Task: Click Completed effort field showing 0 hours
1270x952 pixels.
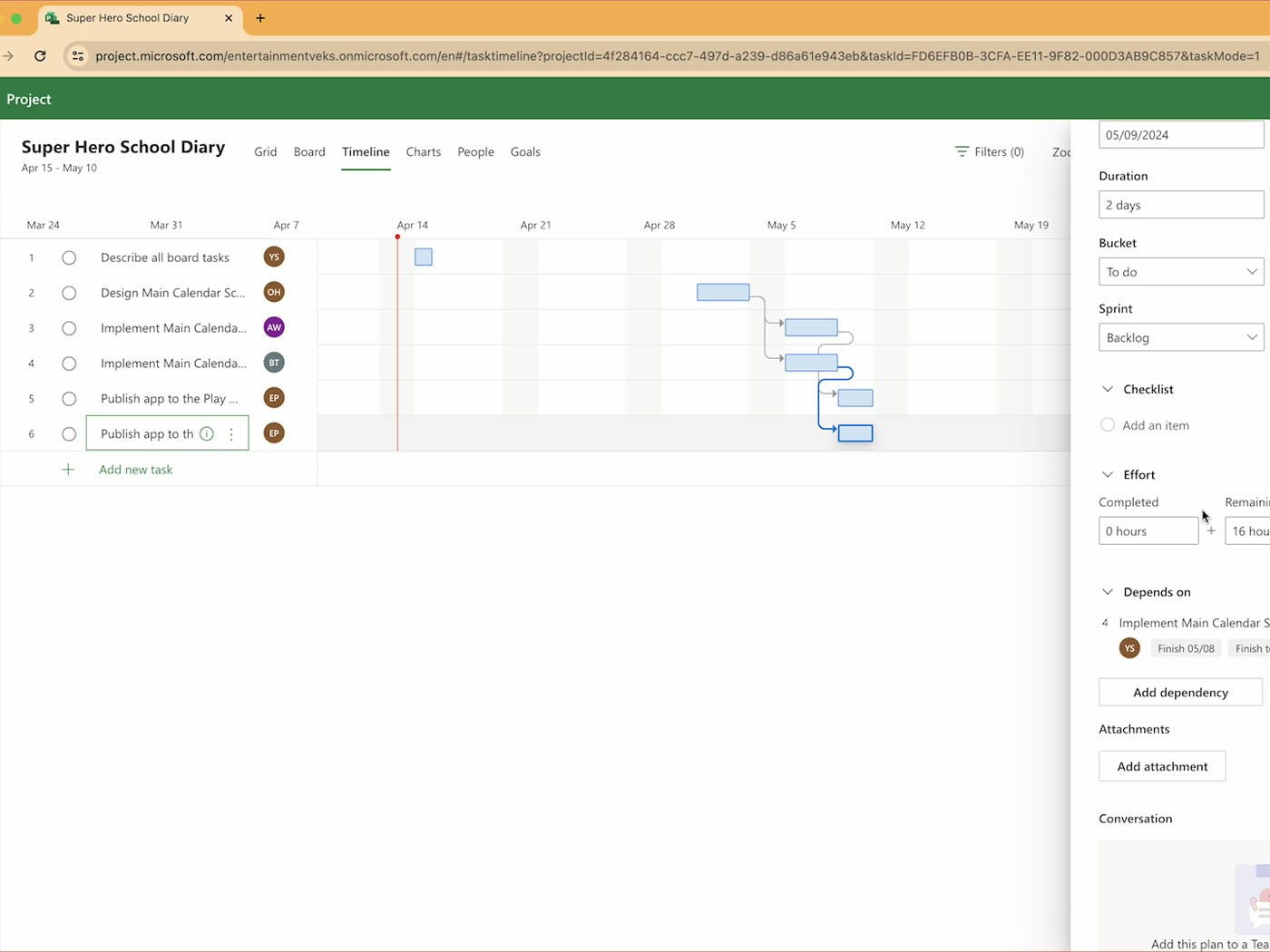Action: (x=1148, y=530)
